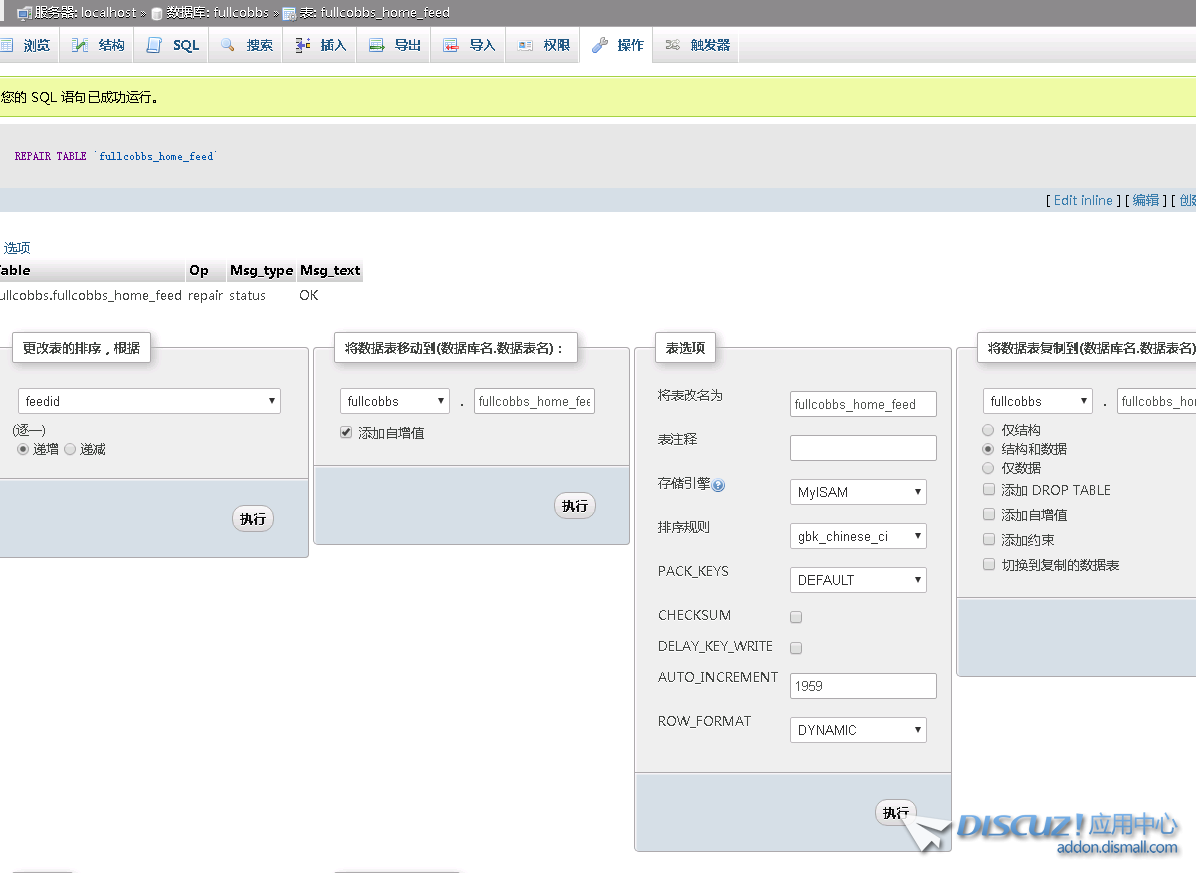Open the MyISAM storage engine dropdown
1196x873 pixels.
858,492
